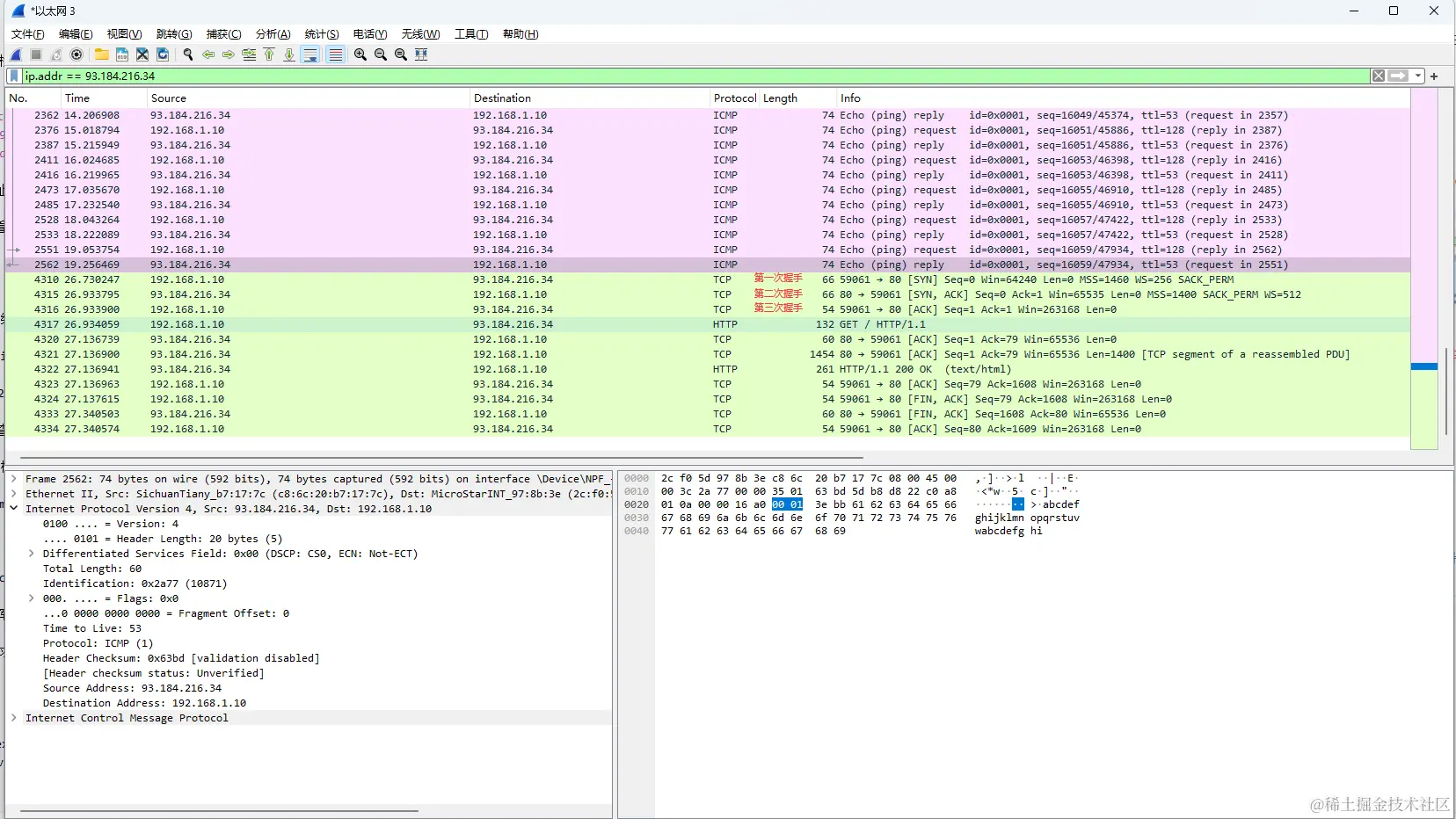Open the 捕获(C) menu
The height and width of the screenshot is (819, 1456).
tap(223, 34)
